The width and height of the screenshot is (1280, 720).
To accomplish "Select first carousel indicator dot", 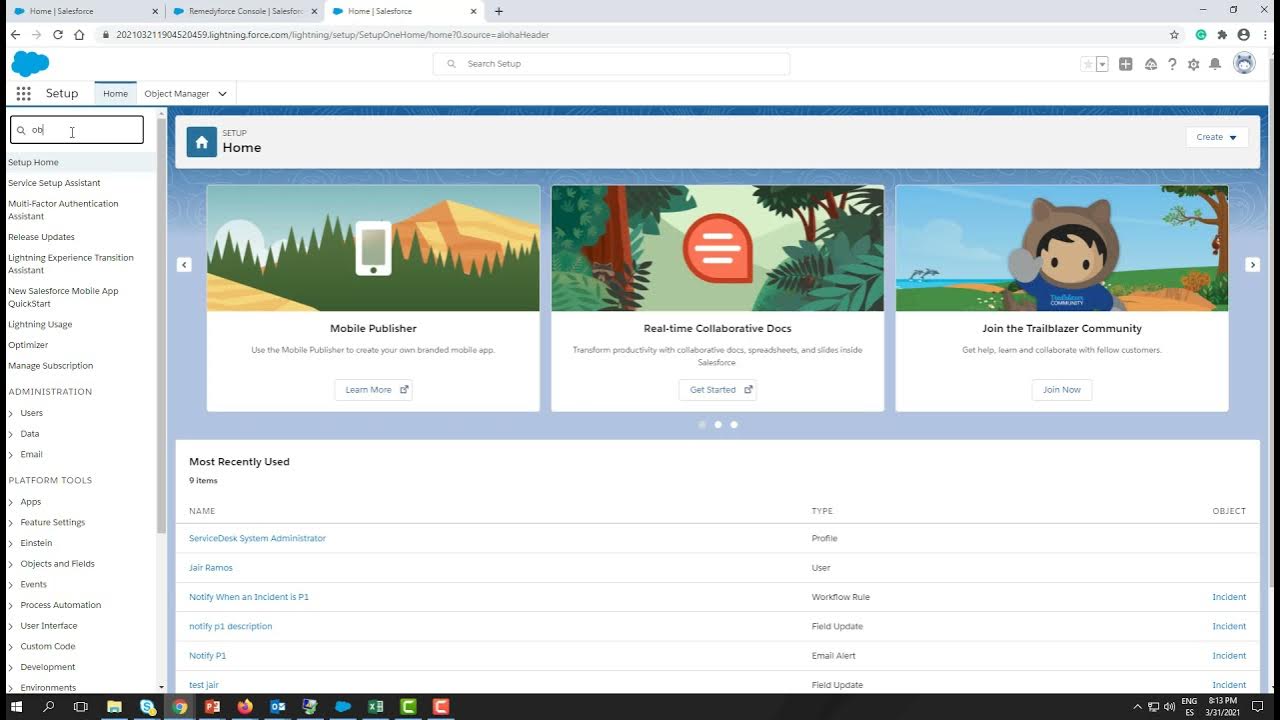I will click(x=702, y=425).
